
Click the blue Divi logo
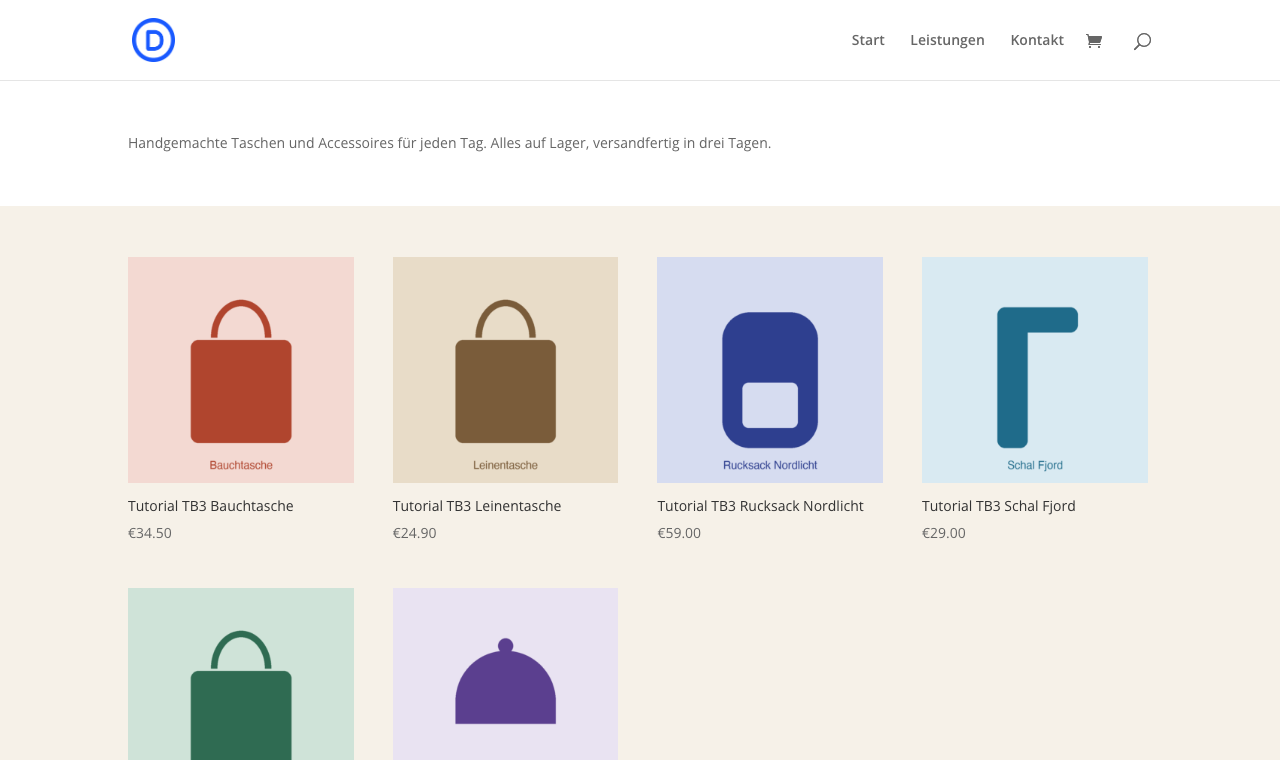[x=153, y=40]
